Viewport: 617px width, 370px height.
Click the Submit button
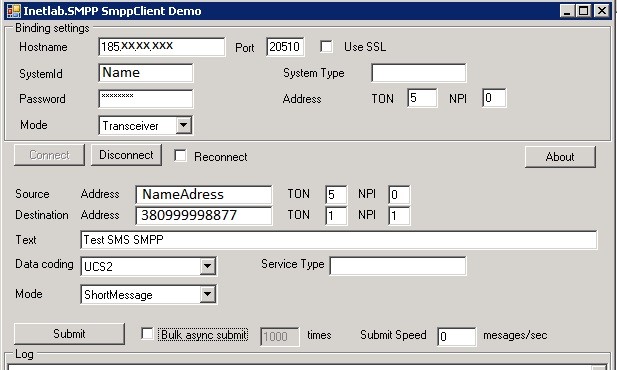pos(69,334)
